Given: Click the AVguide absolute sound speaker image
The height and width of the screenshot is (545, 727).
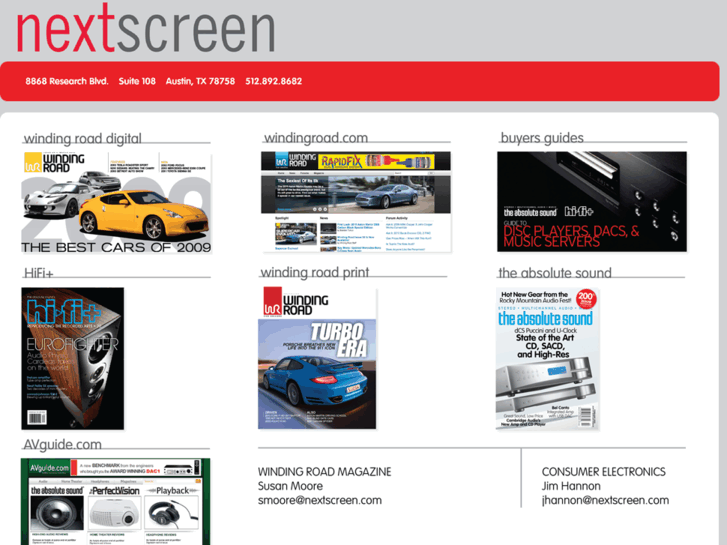Looking at the screenshot, I should [x=57, y=514].
